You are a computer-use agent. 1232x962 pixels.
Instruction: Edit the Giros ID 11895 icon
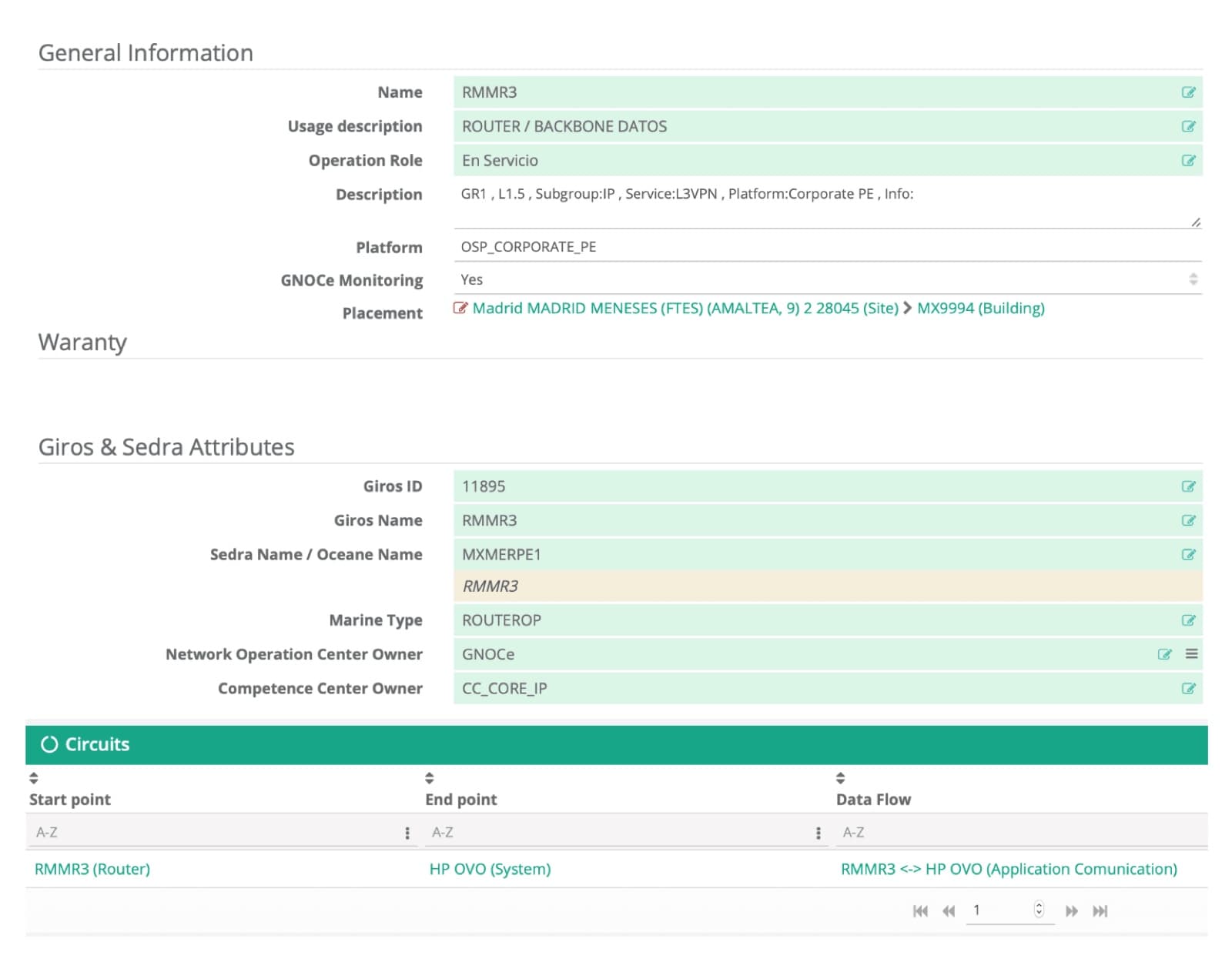coord(1188,486)
